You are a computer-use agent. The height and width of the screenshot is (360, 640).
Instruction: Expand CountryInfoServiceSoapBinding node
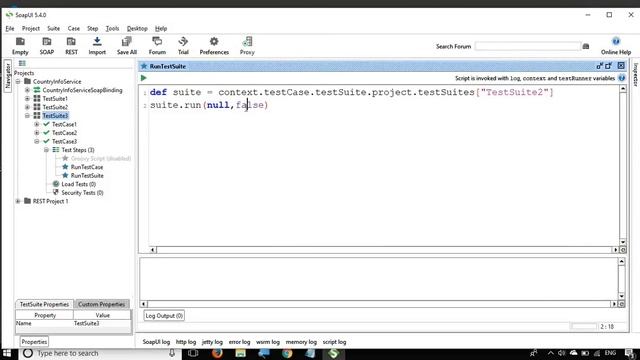[27, 90]
